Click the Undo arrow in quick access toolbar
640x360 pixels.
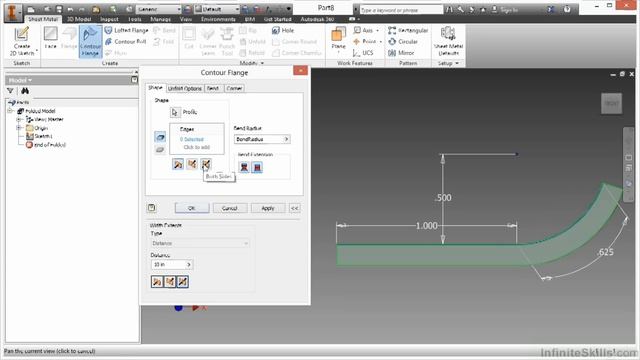click(x=70, y=9)
